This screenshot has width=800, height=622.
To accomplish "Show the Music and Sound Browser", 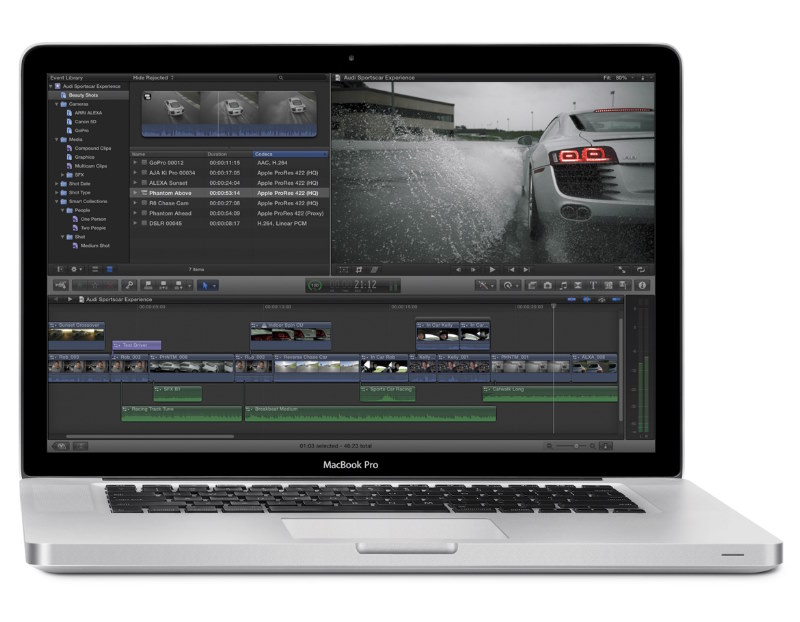I will coord(563,285).
